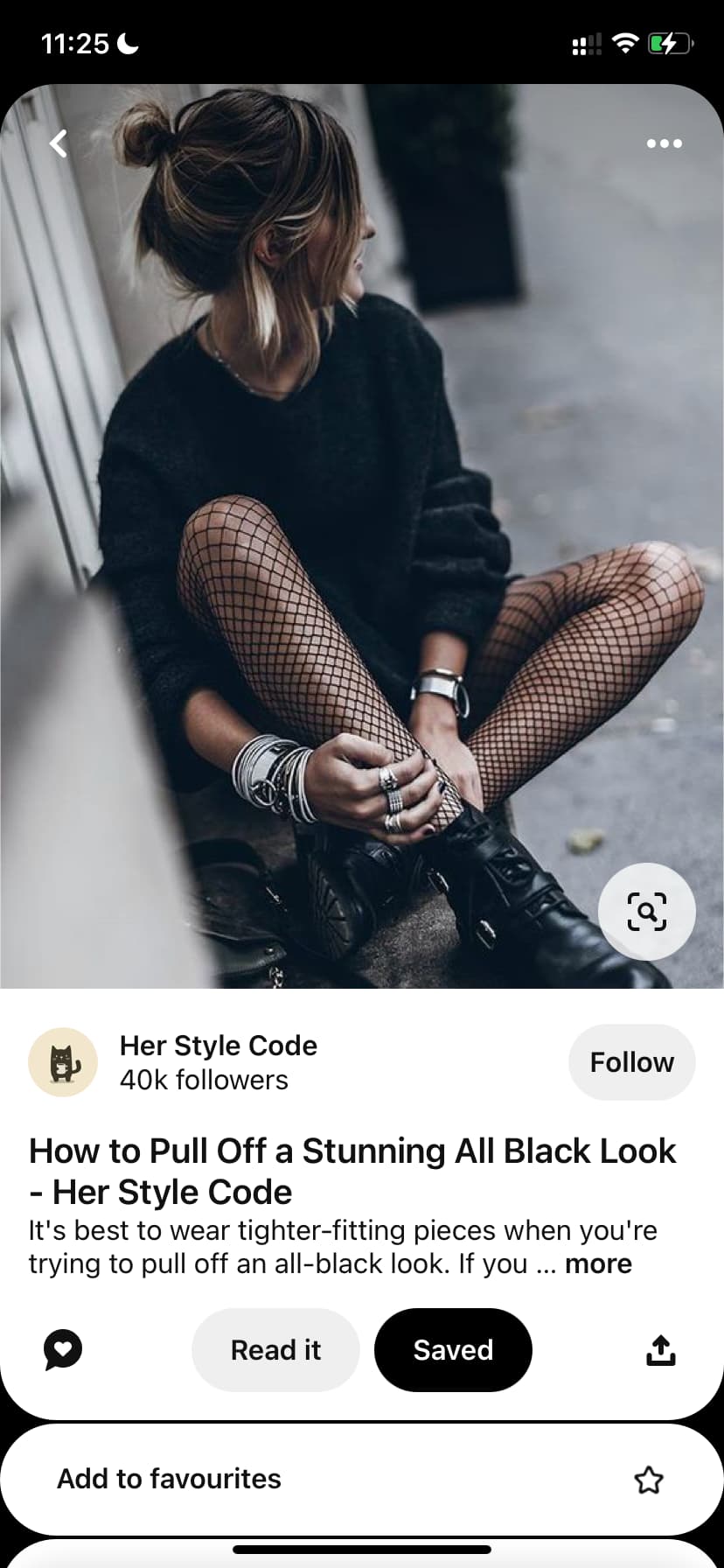Image resolution: width=724 pixels, height=1568 pixels.
Task: Tap the star favourites icon
Action: coord(649,1480)
